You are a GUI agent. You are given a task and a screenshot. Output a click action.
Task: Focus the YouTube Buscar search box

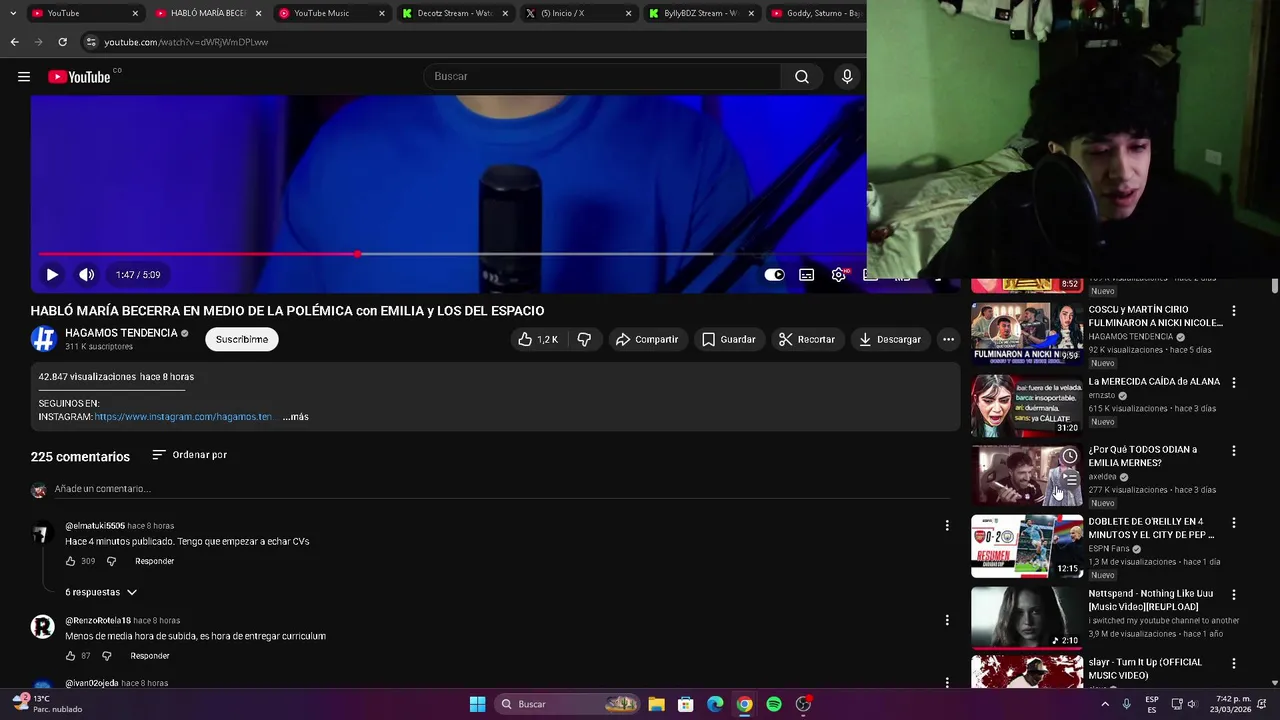click(x=603, y=77)
